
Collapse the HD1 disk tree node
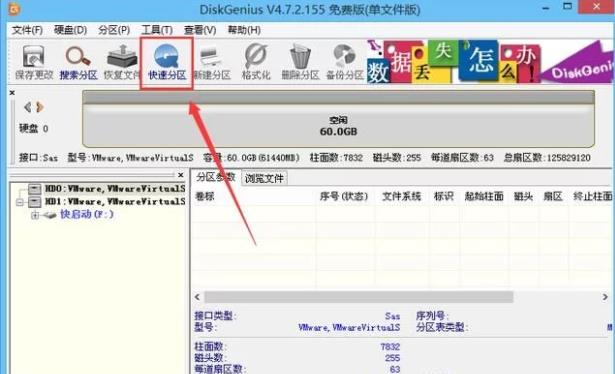coord(20,202)
